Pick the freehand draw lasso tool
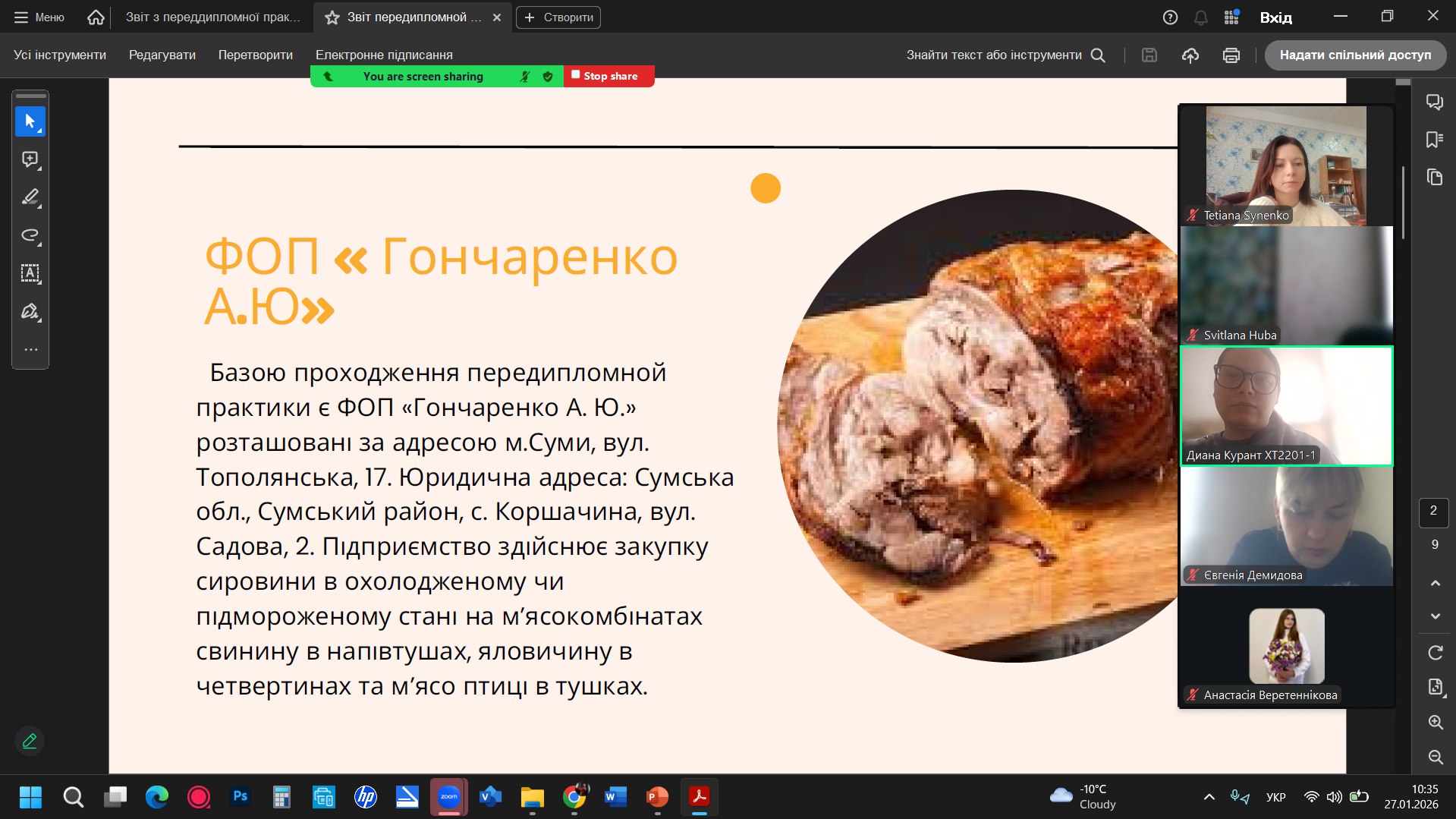 (30, 235)
